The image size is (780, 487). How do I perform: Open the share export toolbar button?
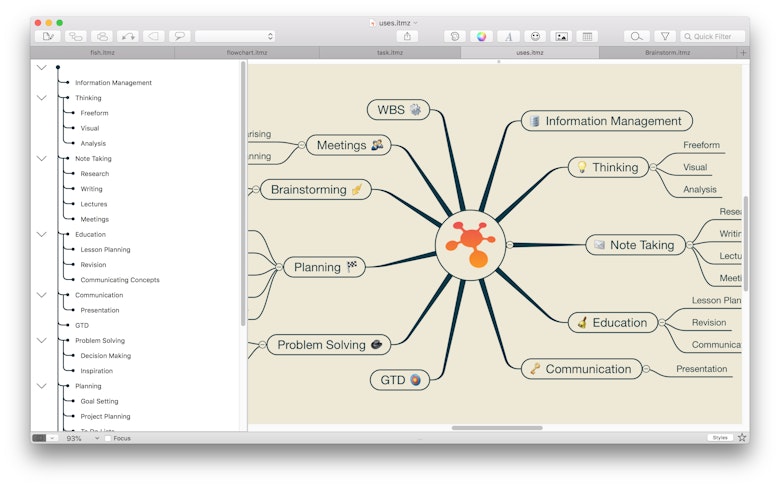pos(407,36)
